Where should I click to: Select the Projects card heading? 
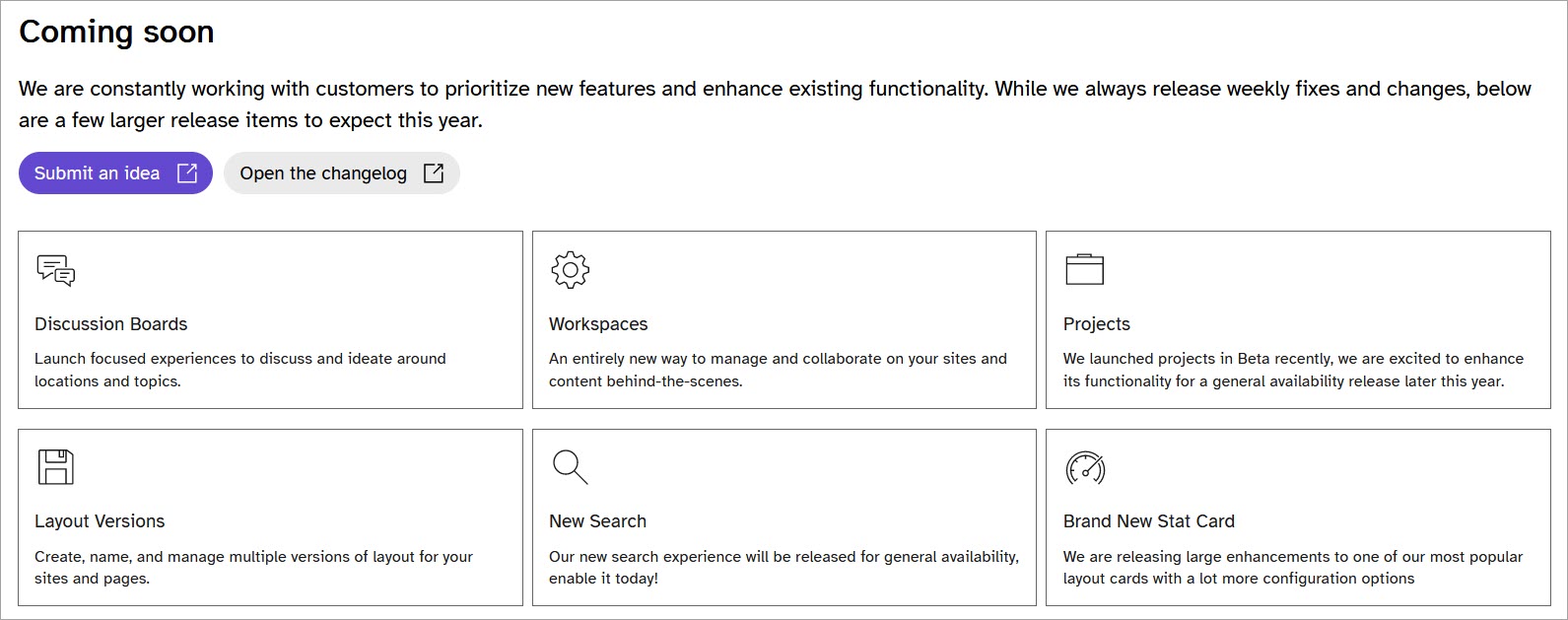(1096, 324)
